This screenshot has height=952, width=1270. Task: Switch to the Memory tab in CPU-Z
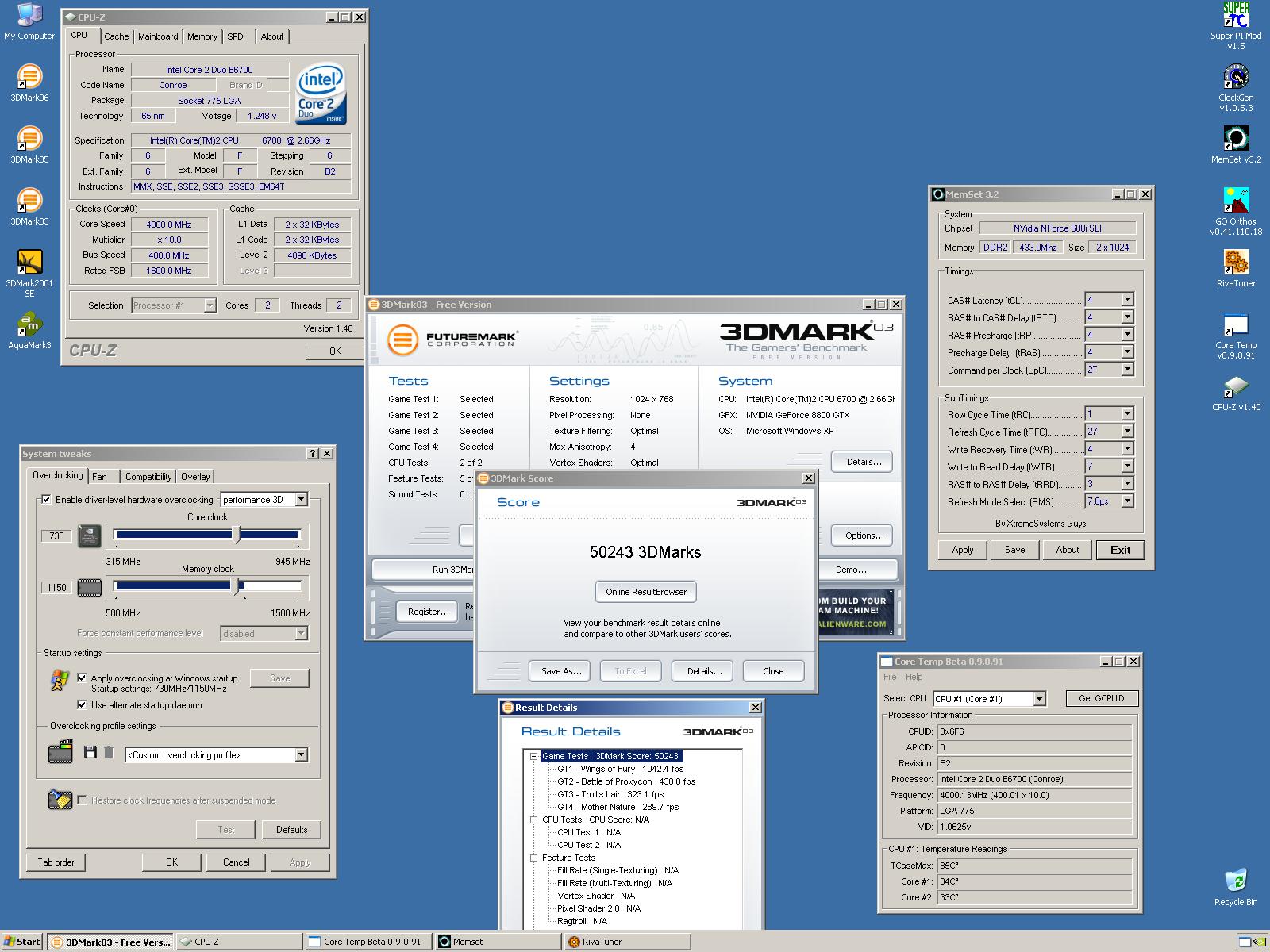point(202,36)
